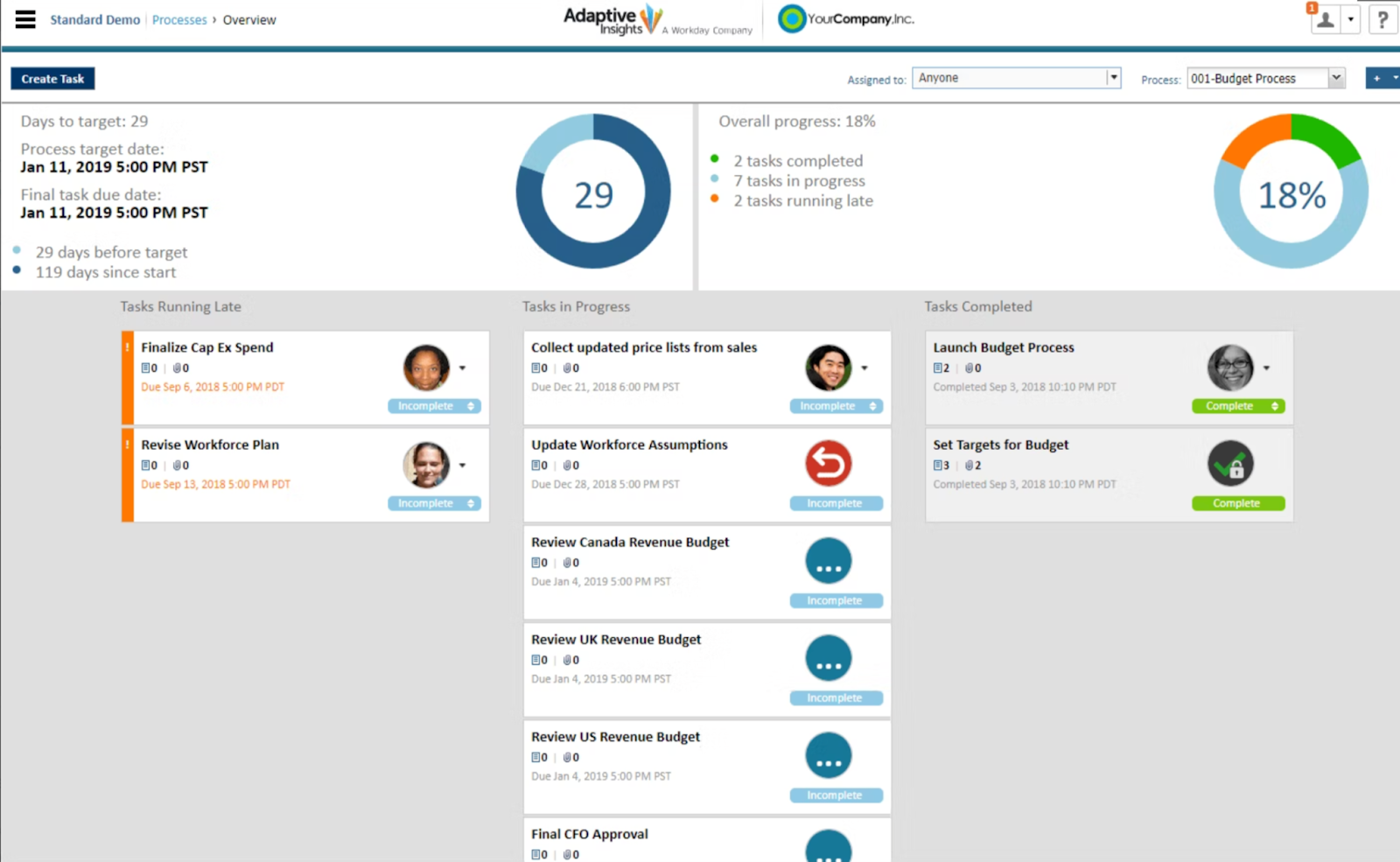Image resolution: width=1400 pixels, height=862 pixels.
Task: Click the Adaptive Insights logo
Action: coord(656,20)
